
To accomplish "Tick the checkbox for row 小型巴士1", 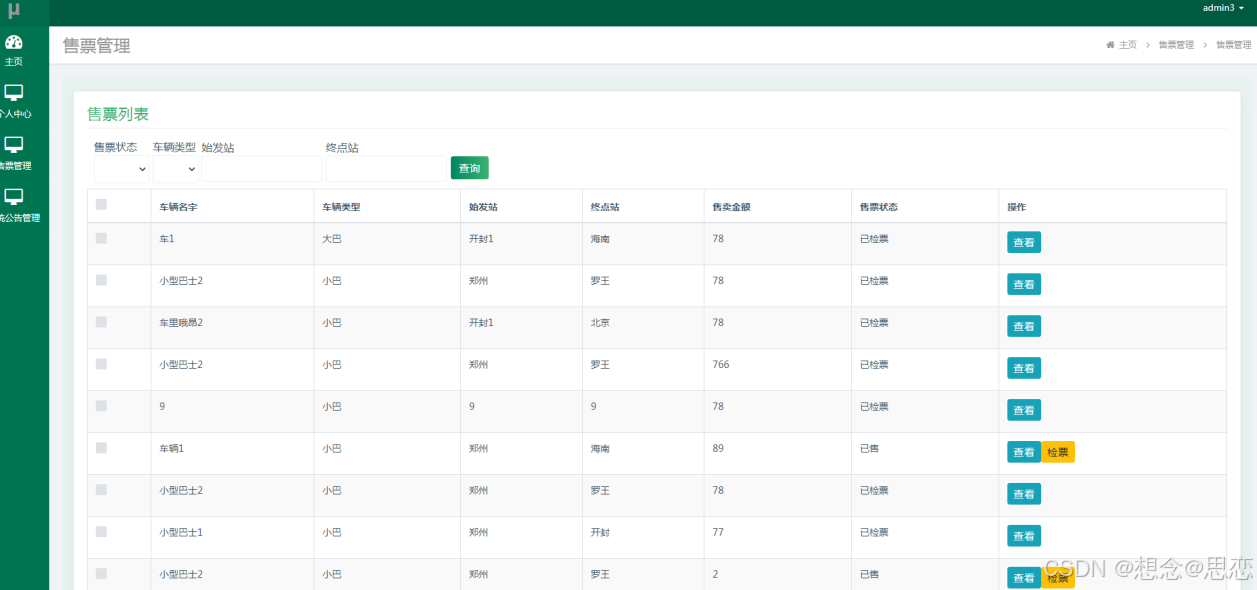I will 101,532.
